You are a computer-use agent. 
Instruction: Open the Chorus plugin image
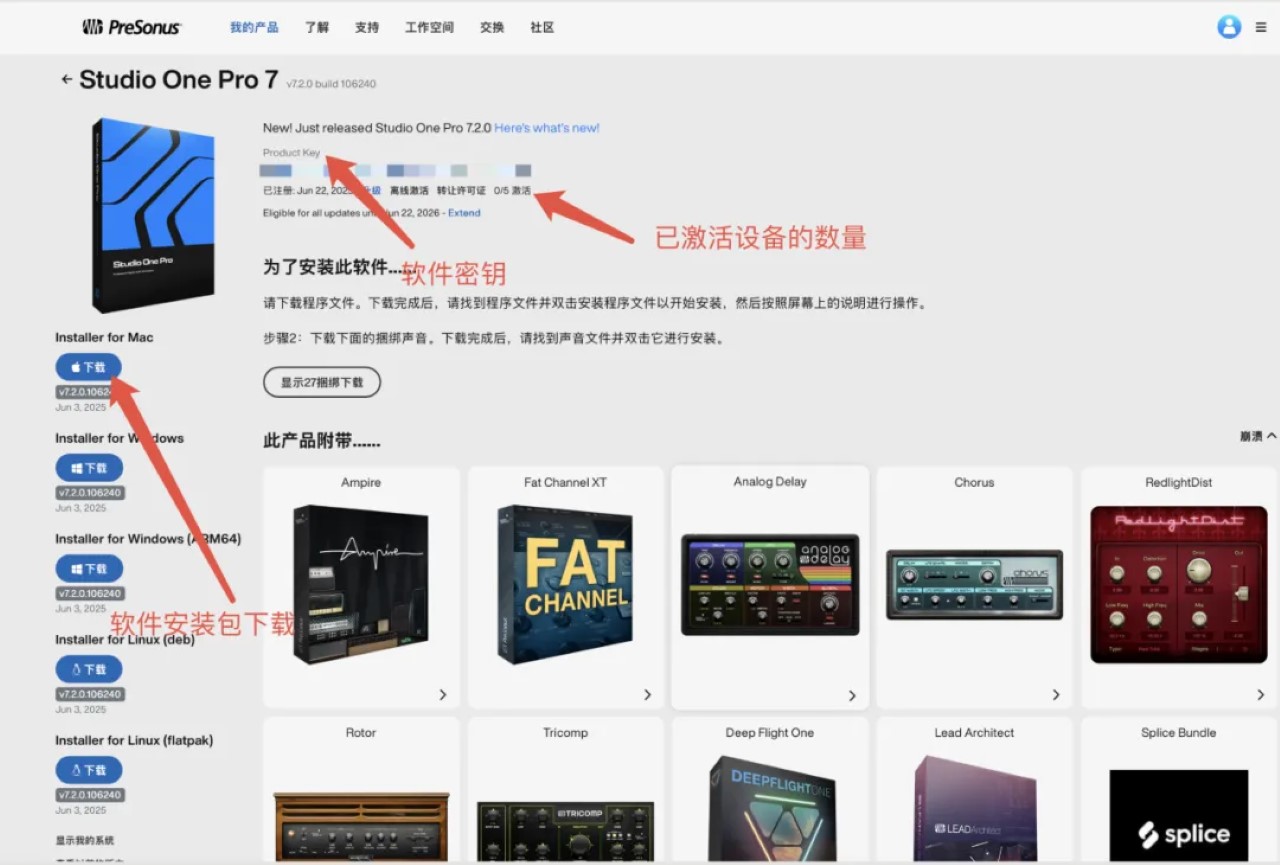[x=974, y=585]
